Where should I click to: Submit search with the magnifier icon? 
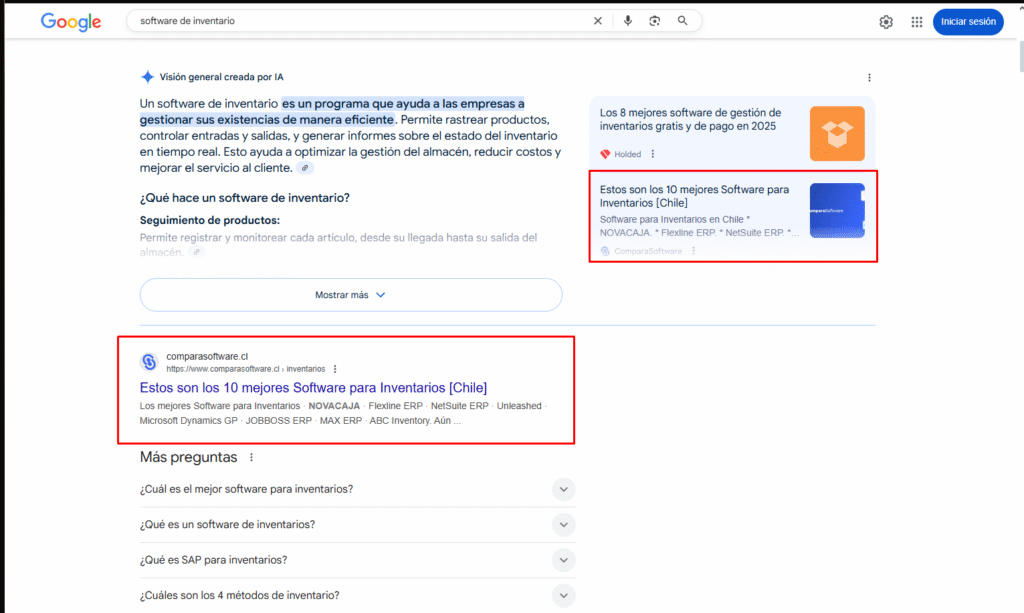coord(682,21)
